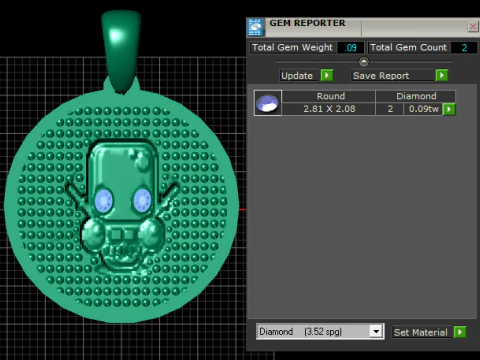Click the green arrow next to Update

[x=327, y=75]
